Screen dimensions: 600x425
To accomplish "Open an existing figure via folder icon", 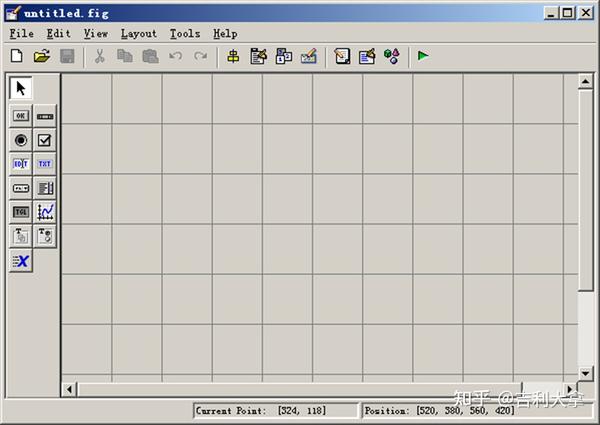I will point(42,56).
